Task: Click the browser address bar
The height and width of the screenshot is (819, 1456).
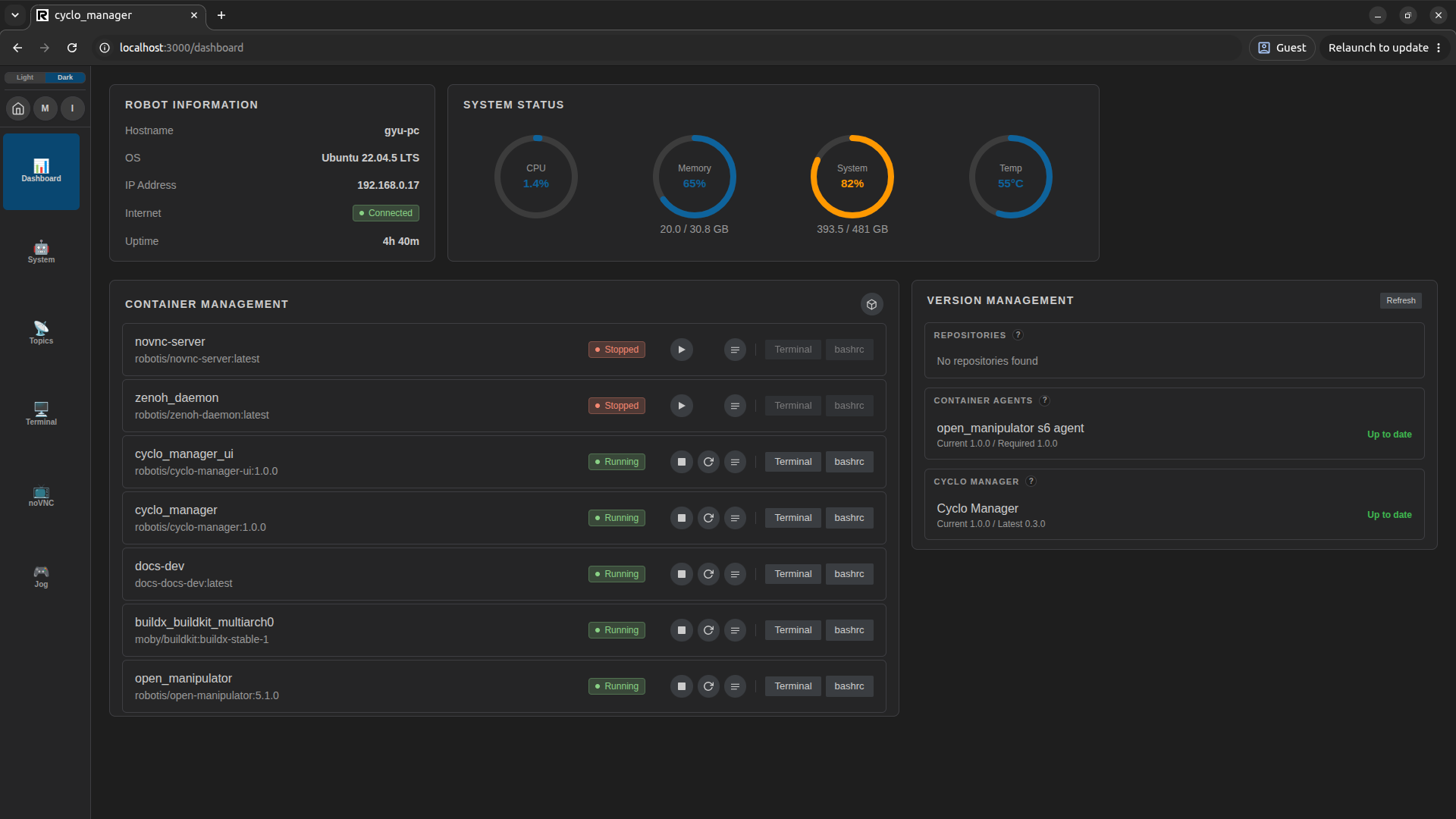Action: point(667,48)
